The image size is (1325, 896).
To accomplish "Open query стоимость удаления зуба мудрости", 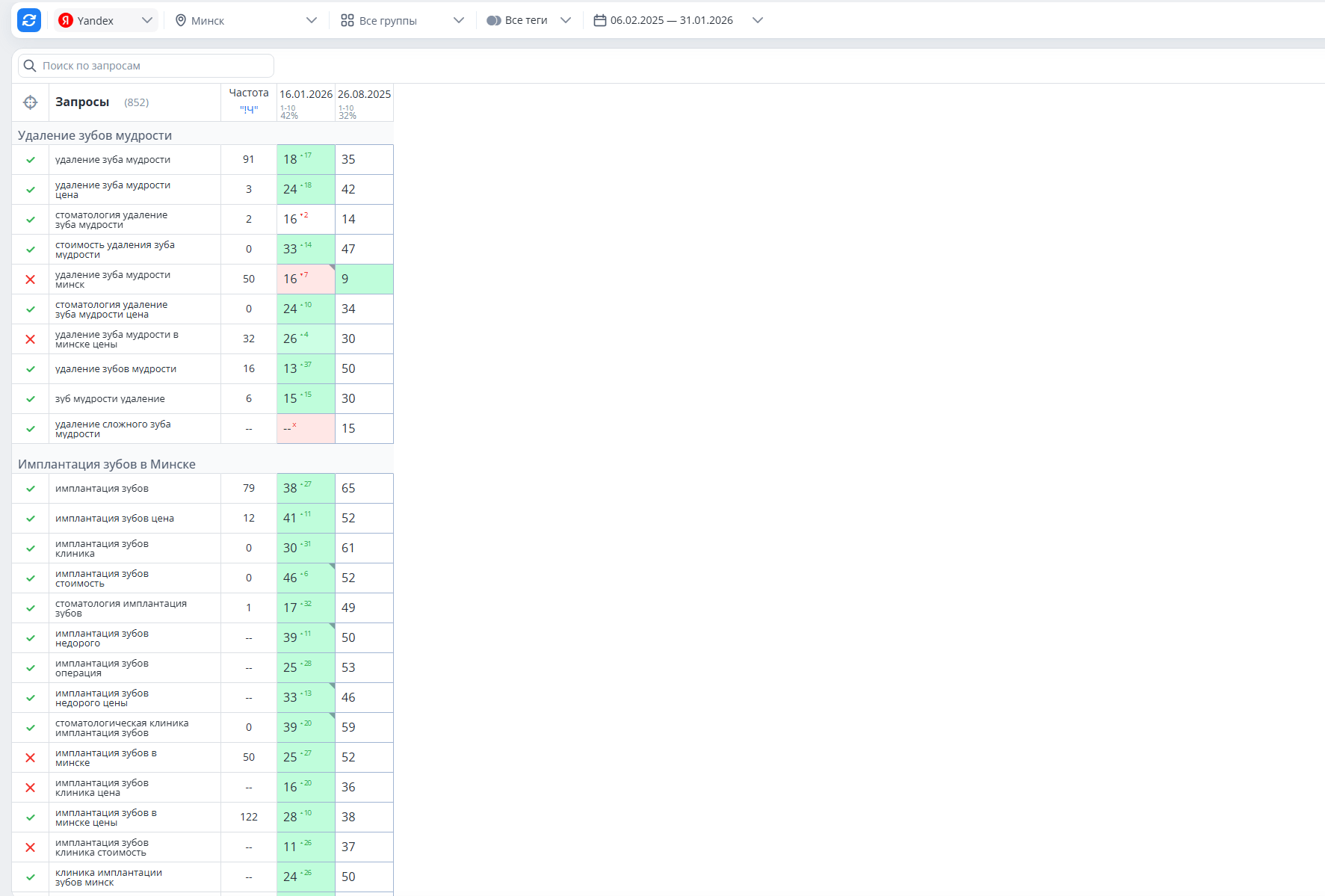I will pos(115,250).
